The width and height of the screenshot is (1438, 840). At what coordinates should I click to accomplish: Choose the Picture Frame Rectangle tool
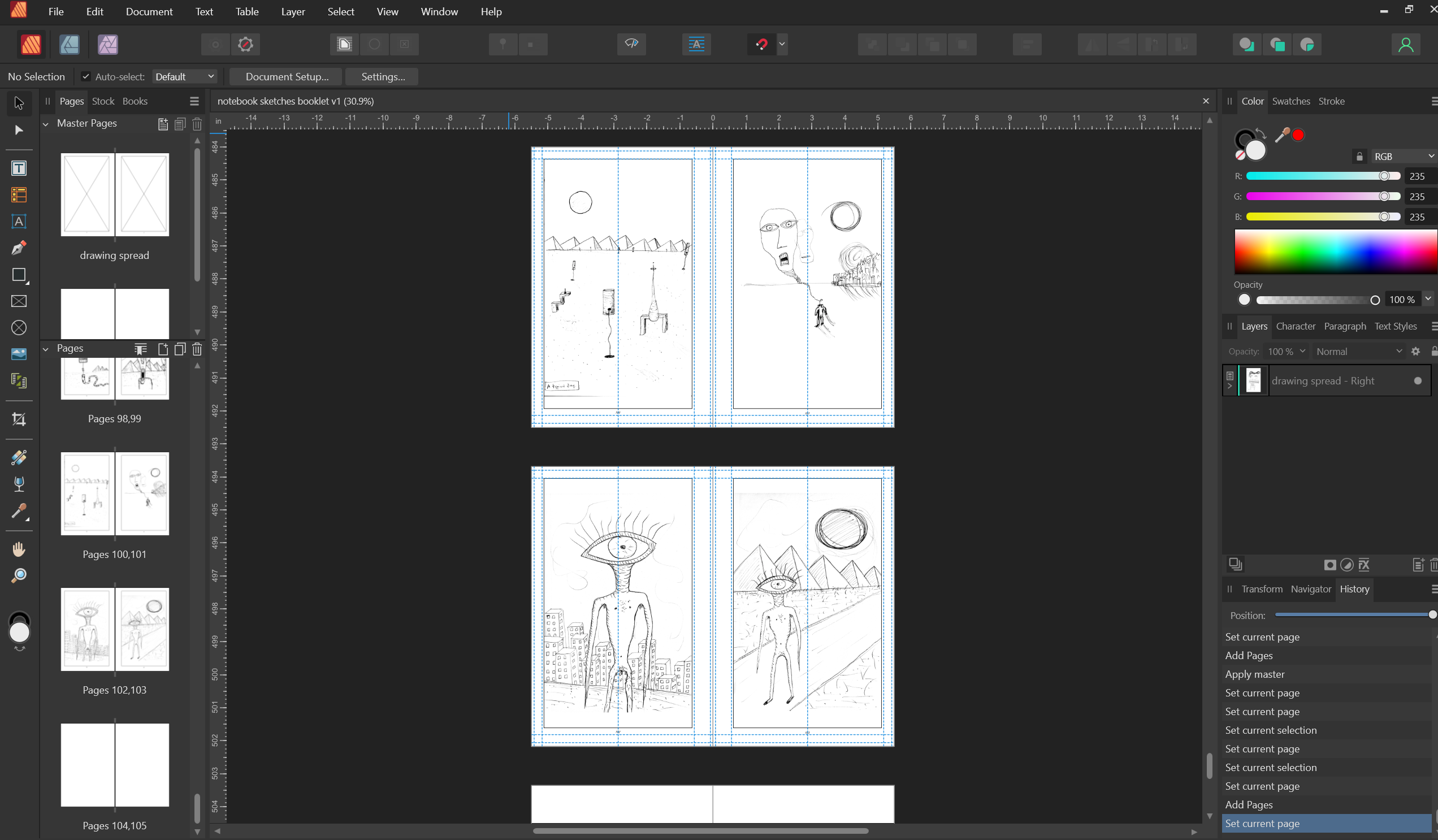19,301
